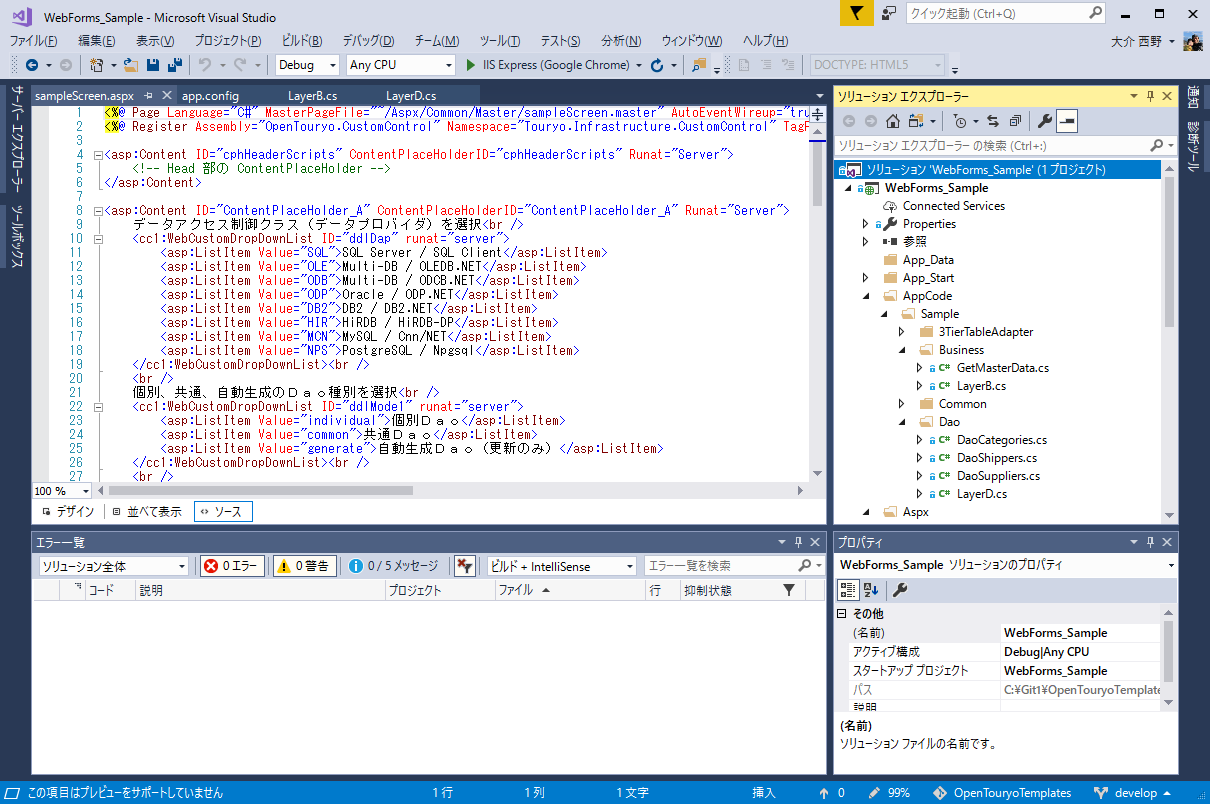Select the Home icon in Solution Explorer
This screenshot has width=1210, height=804.
(x=892, y=121)
